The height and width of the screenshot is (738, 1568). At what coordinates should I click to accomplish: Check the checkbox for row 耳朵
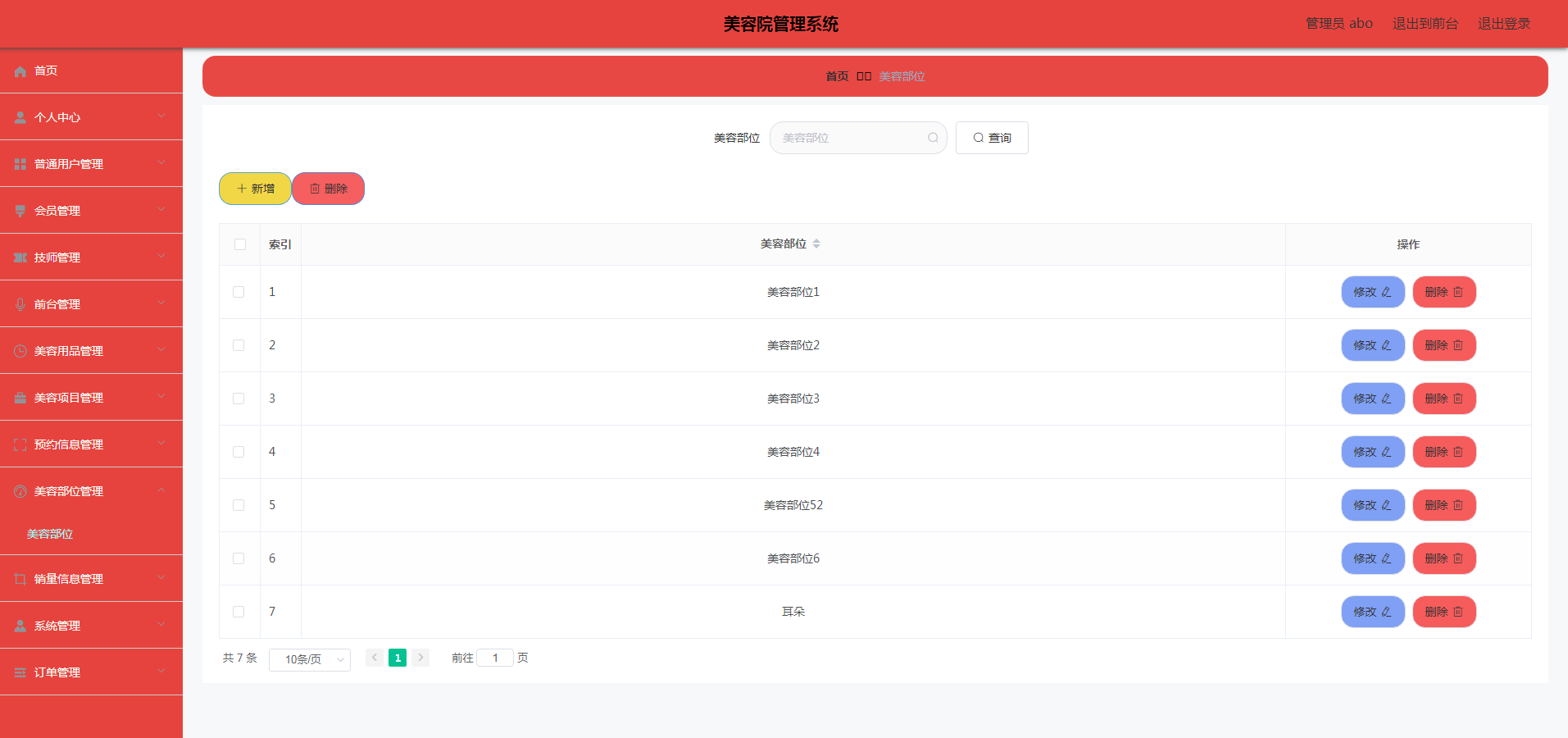coord(239,612)
